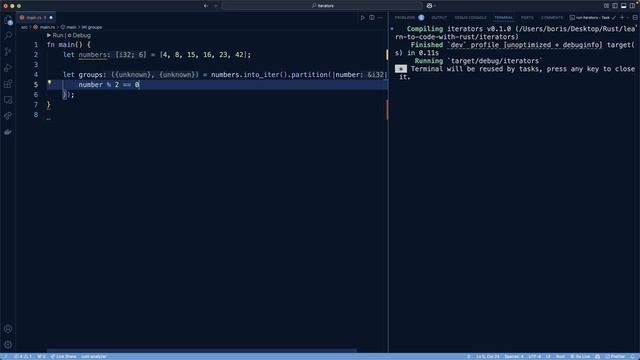Click the Spaces: 4 indentation indicator
Screen dimensions: 640x360
point(514,356)
